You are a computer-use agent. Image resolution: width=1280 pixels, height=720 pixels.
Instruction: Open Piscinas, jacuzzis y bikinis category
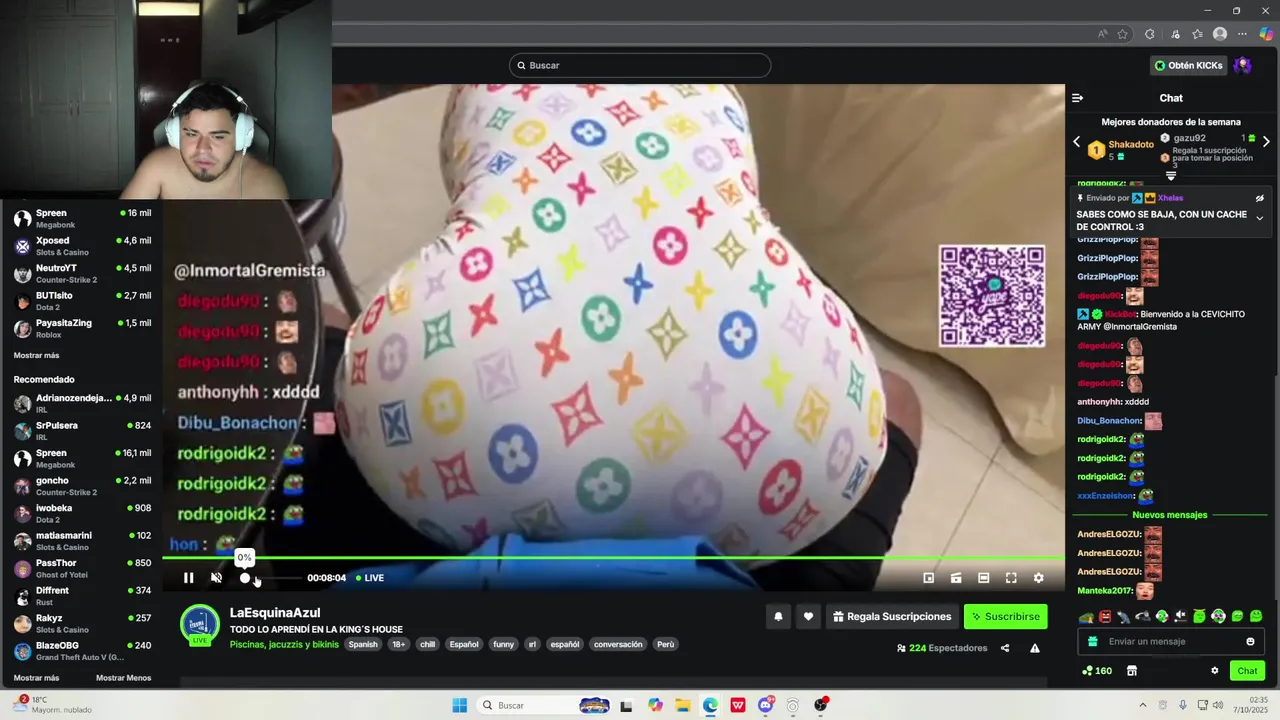[284, 644]
